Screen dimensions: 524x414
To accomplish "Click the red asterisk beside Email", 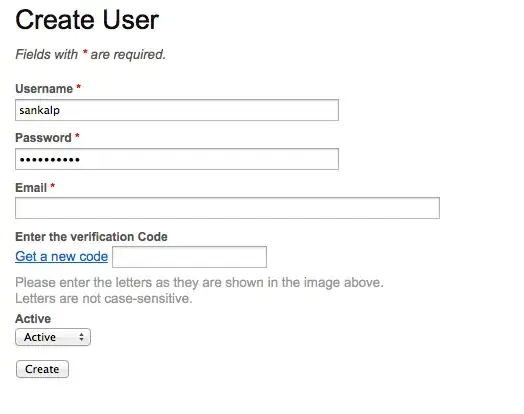I will pyautogui.click(x=52, y=186).
